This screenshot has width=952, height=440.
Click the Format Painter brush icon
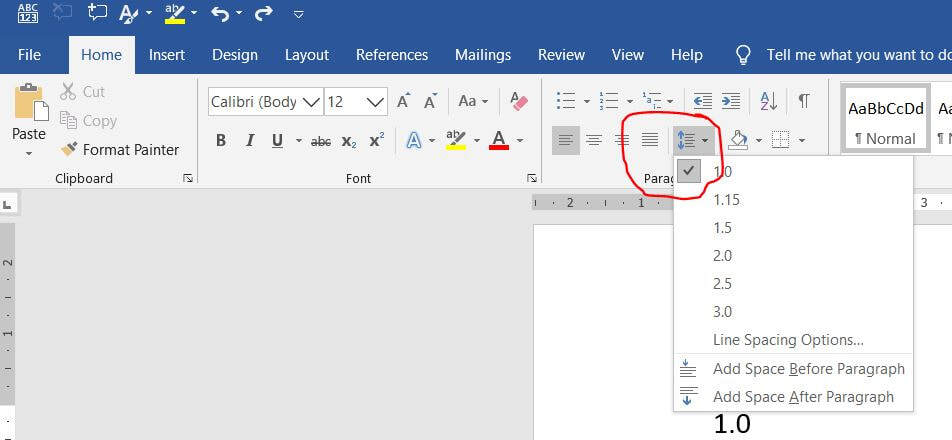[x=69, y=150]
